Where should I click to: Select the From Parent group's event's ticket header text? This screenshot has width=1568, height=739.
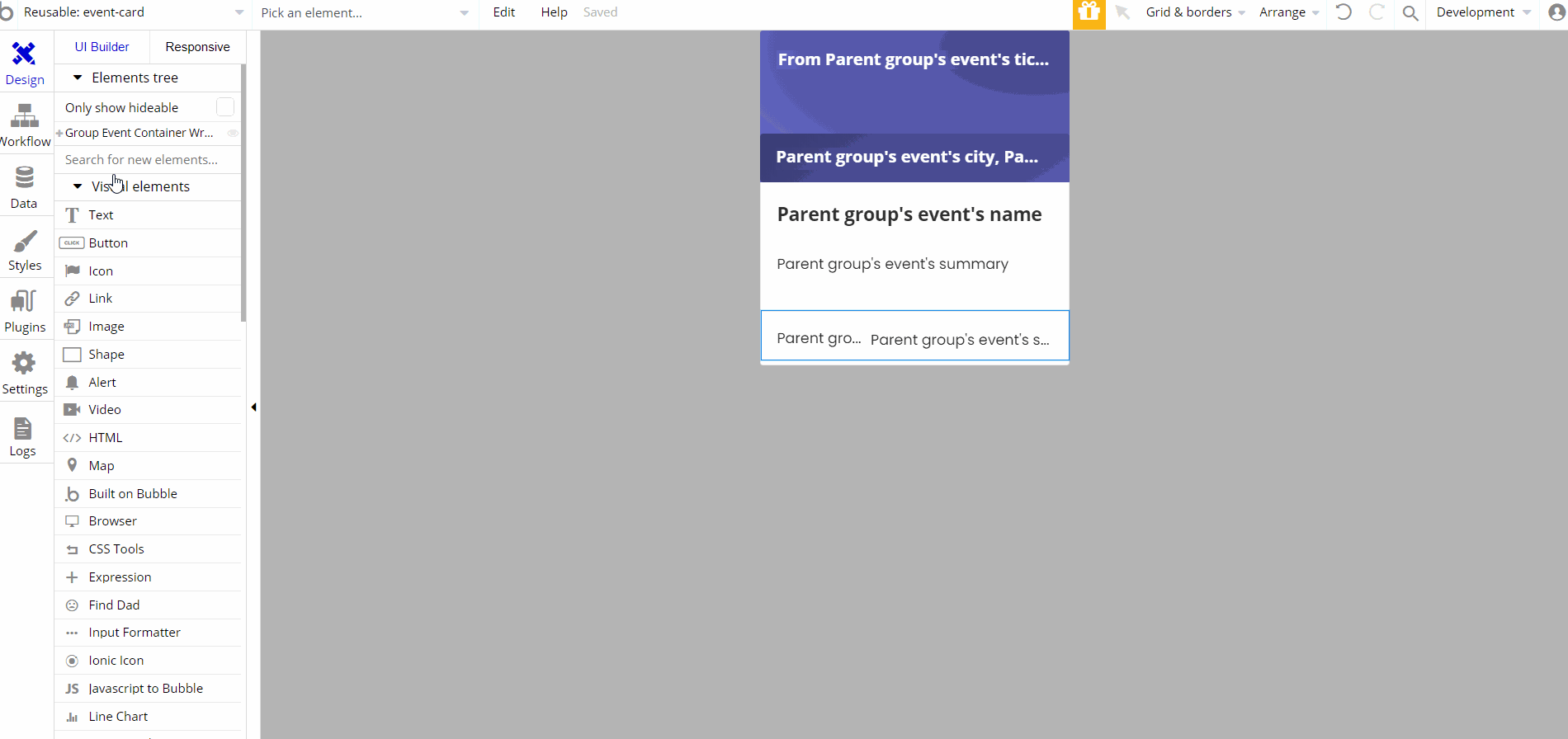pos(914,59)
